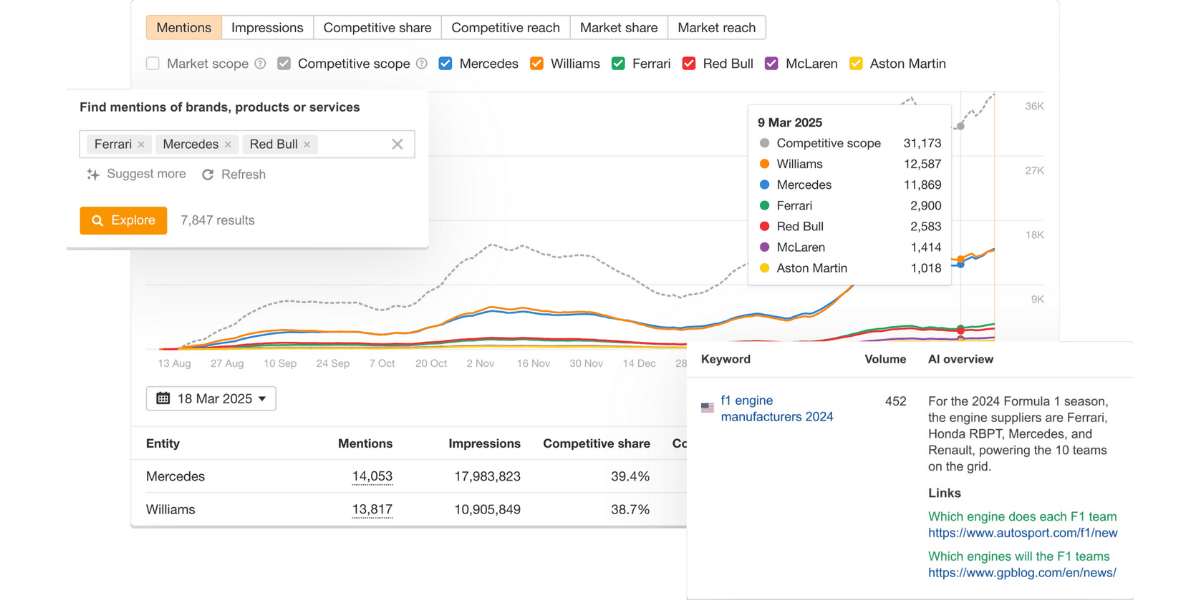
Task: Switch to the Impressions tab
Action: 267,27
